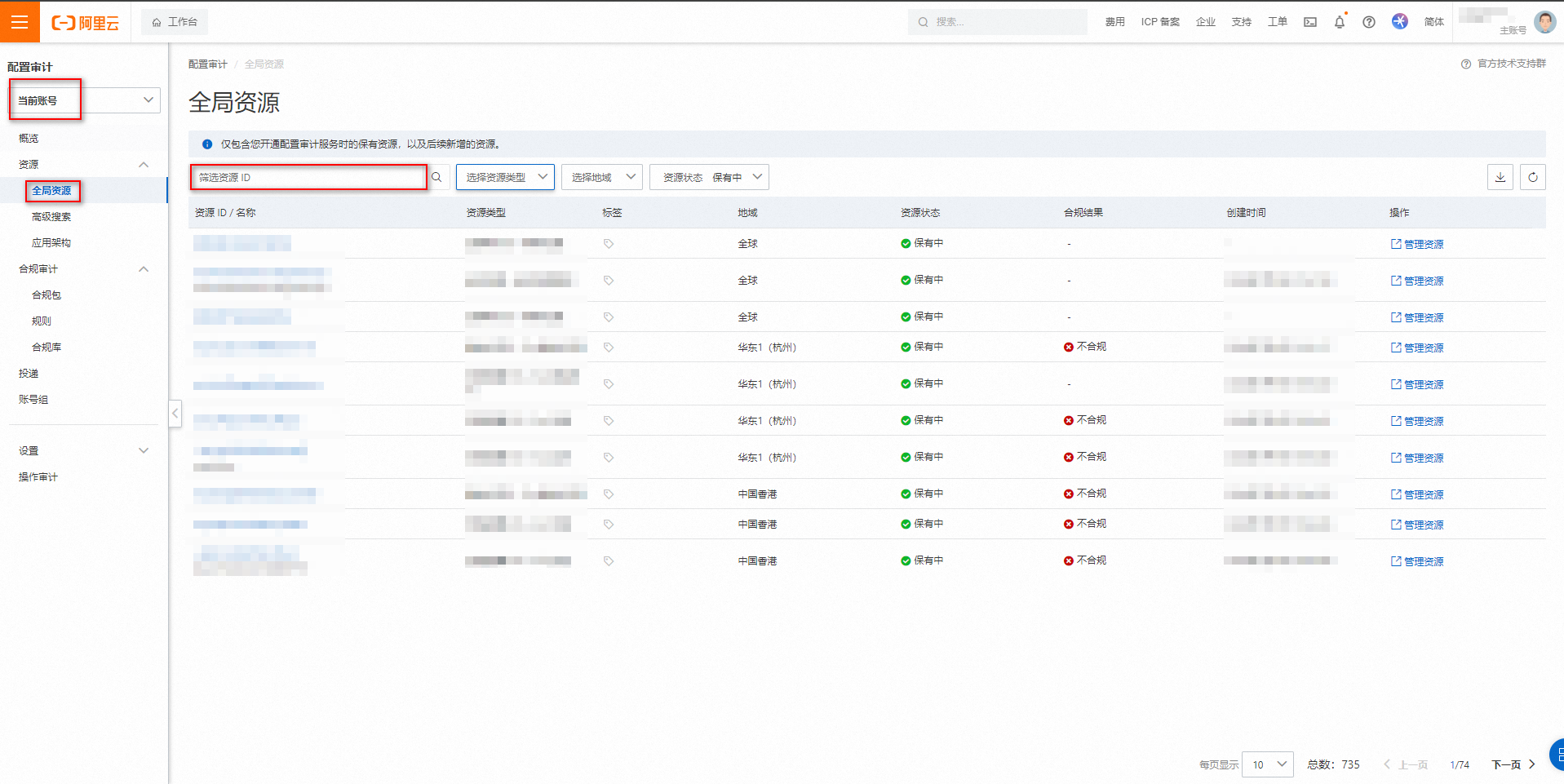
Task: Click 不合规 in the last 中国香港 row
Action: point(1085,560)
